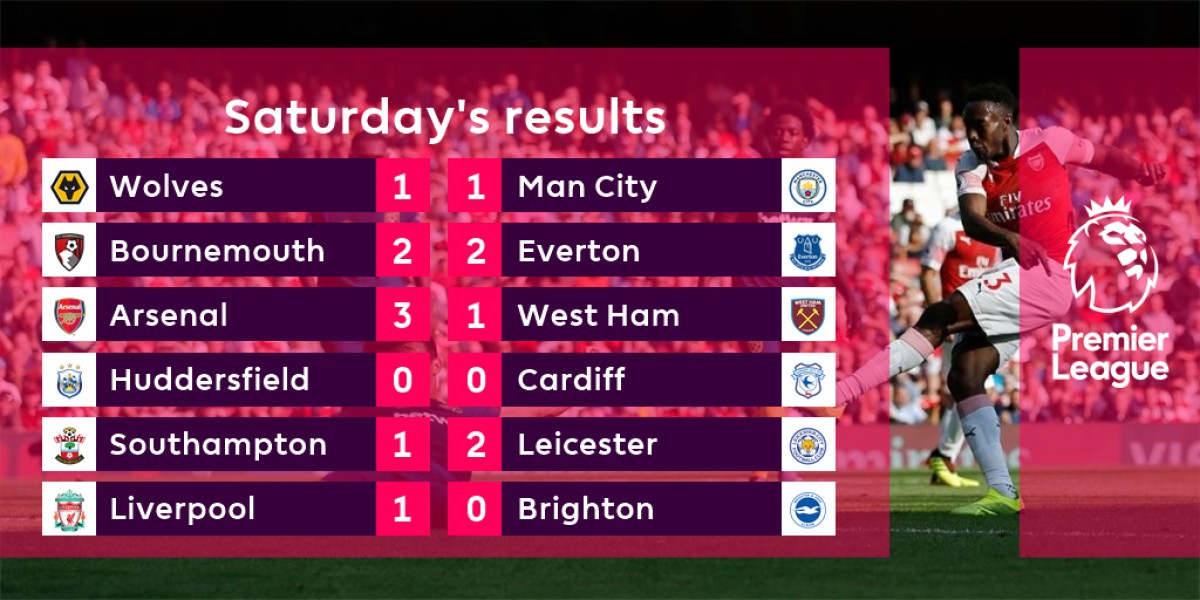Click the Southampton club crest

[x=69, y=444]
